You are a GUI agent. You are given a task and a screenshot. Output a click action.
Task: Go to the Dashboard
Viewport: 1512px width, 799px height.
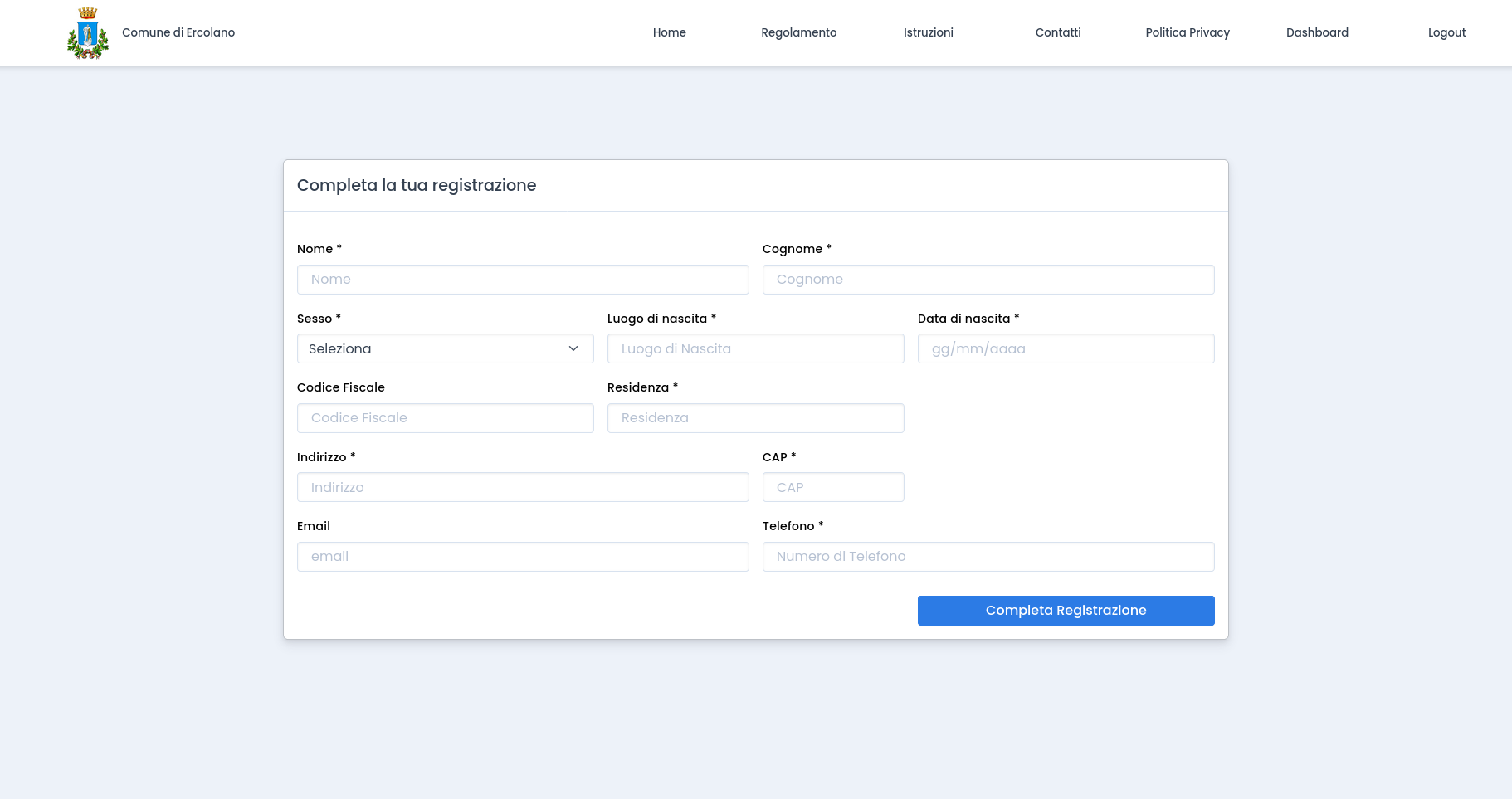[1317, 32]
